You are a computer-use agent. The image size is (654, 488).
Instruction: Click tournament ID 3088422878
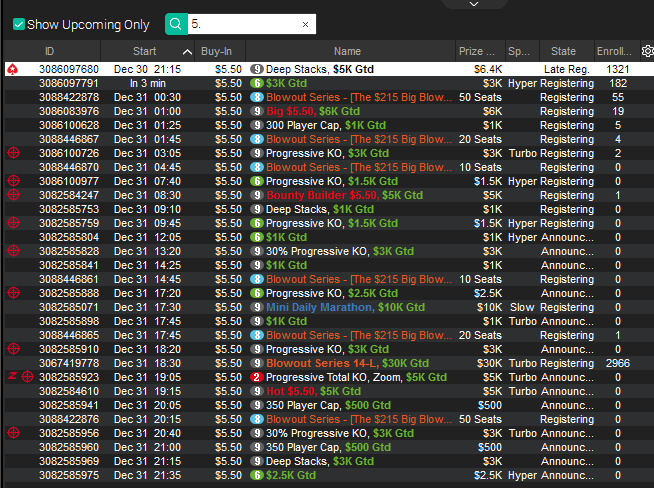(69, 97)
